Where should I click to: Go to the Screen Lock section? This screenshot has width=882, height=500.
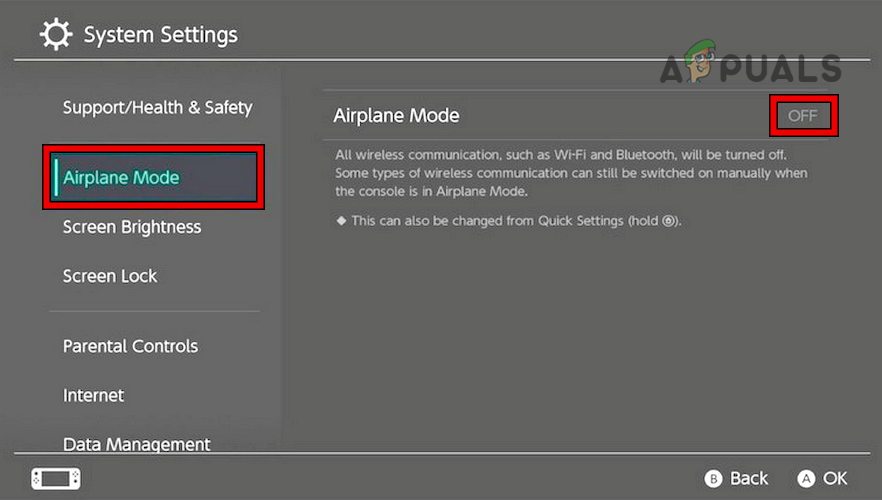[x=110, y=276]
